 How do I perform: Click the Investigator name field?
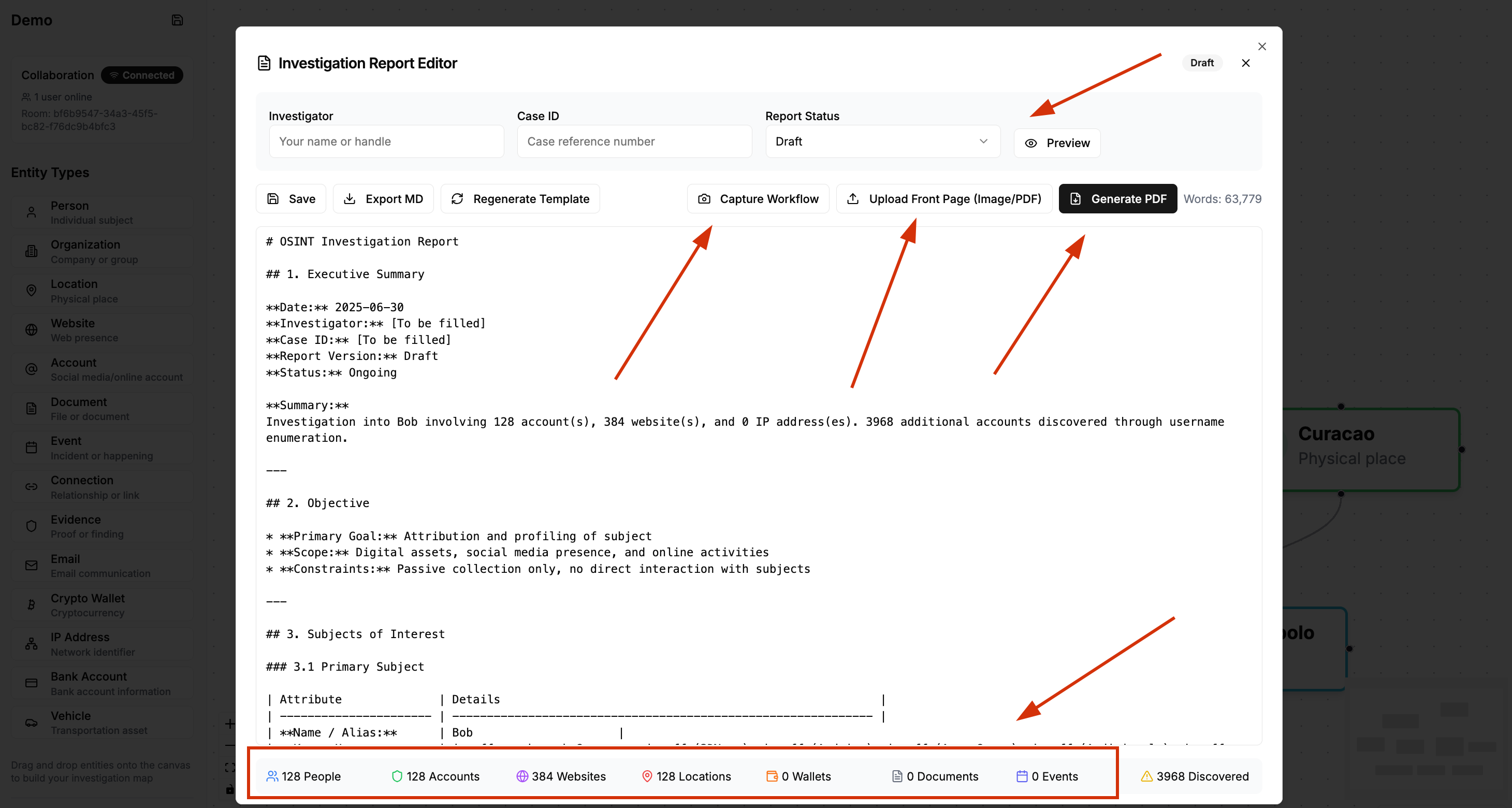pos(386,141)
